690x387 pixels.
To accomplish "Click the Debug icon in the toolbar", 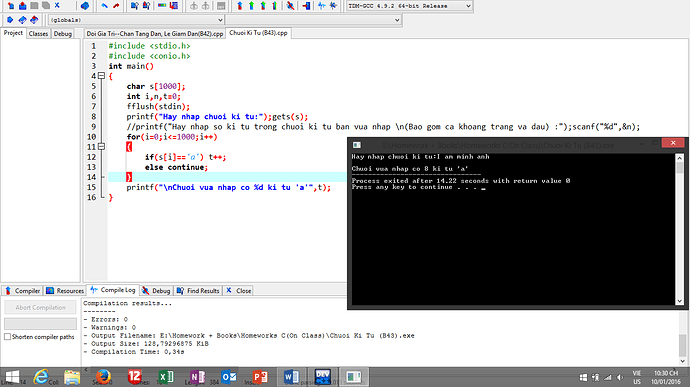I will [290, 6].
